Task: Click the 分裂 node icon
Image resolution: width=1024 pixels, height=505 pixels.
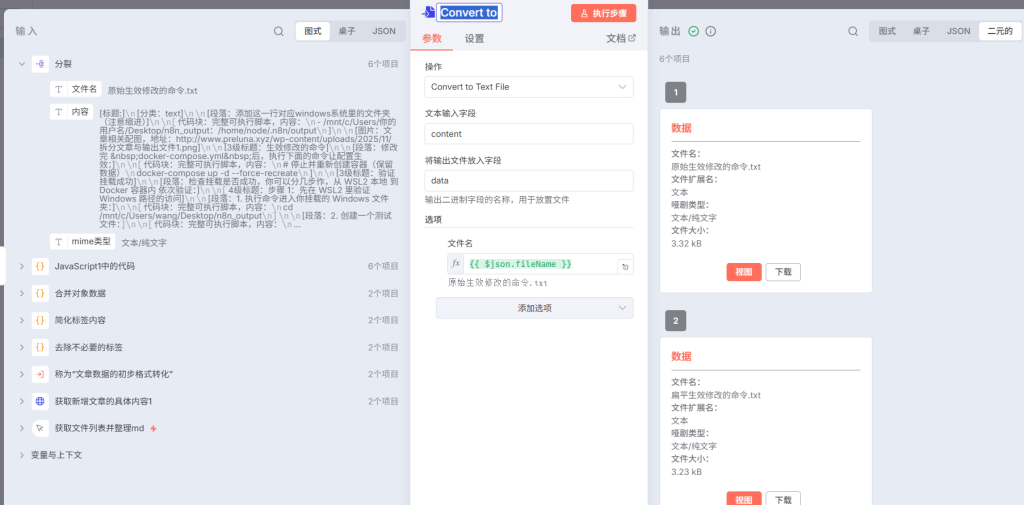Action: (x=40, y=64)
